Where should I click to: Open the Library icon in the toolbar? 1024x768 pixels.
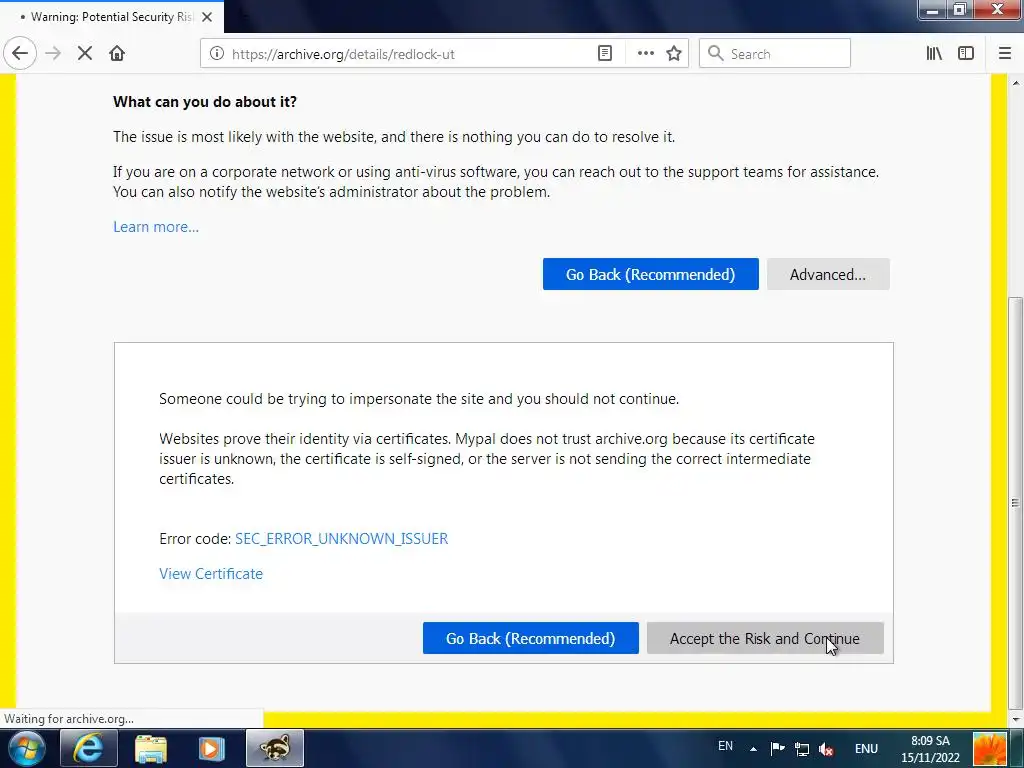pos(934,54)
